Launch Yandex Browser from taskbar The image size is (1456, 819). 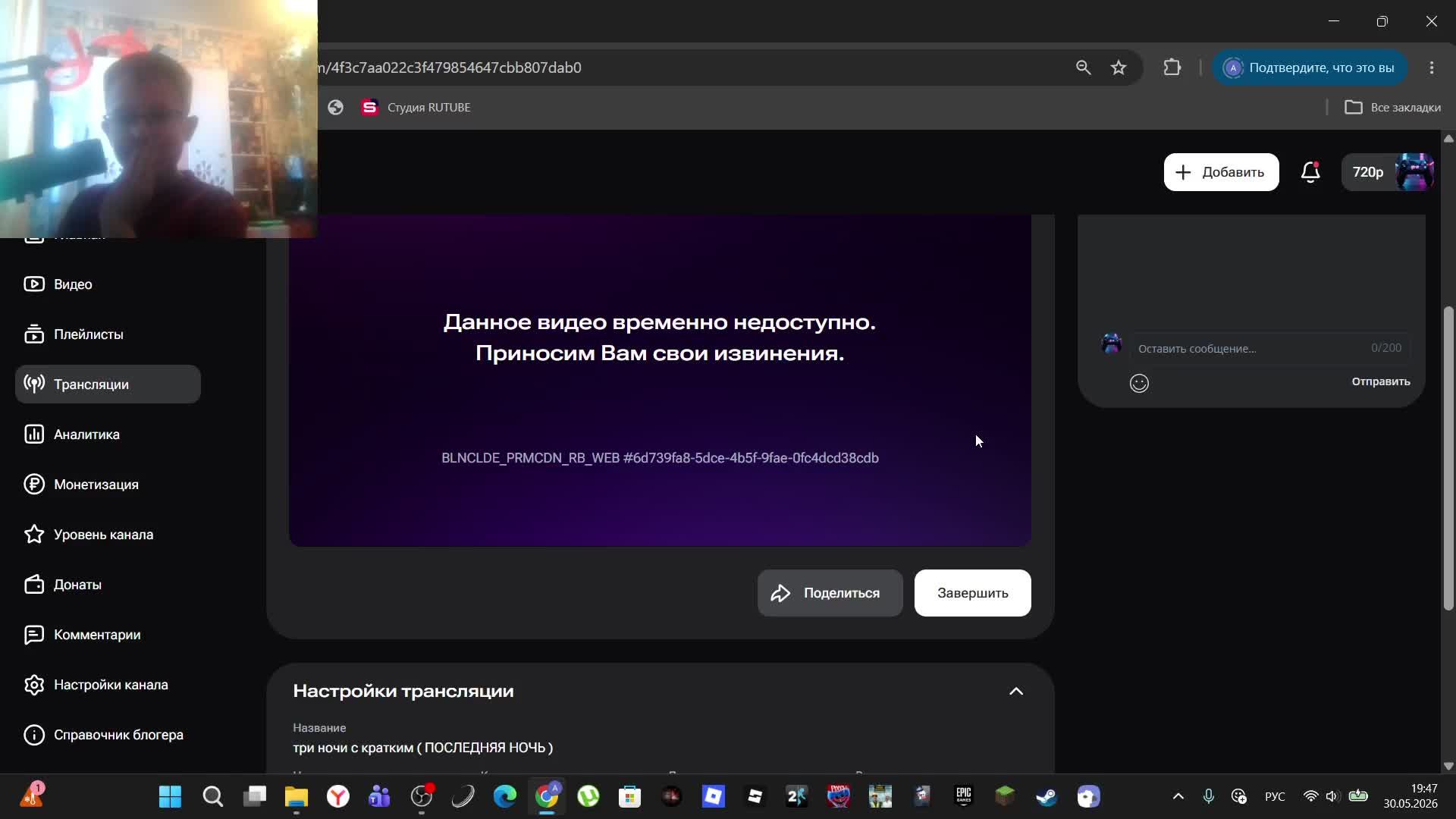(338, 797)
